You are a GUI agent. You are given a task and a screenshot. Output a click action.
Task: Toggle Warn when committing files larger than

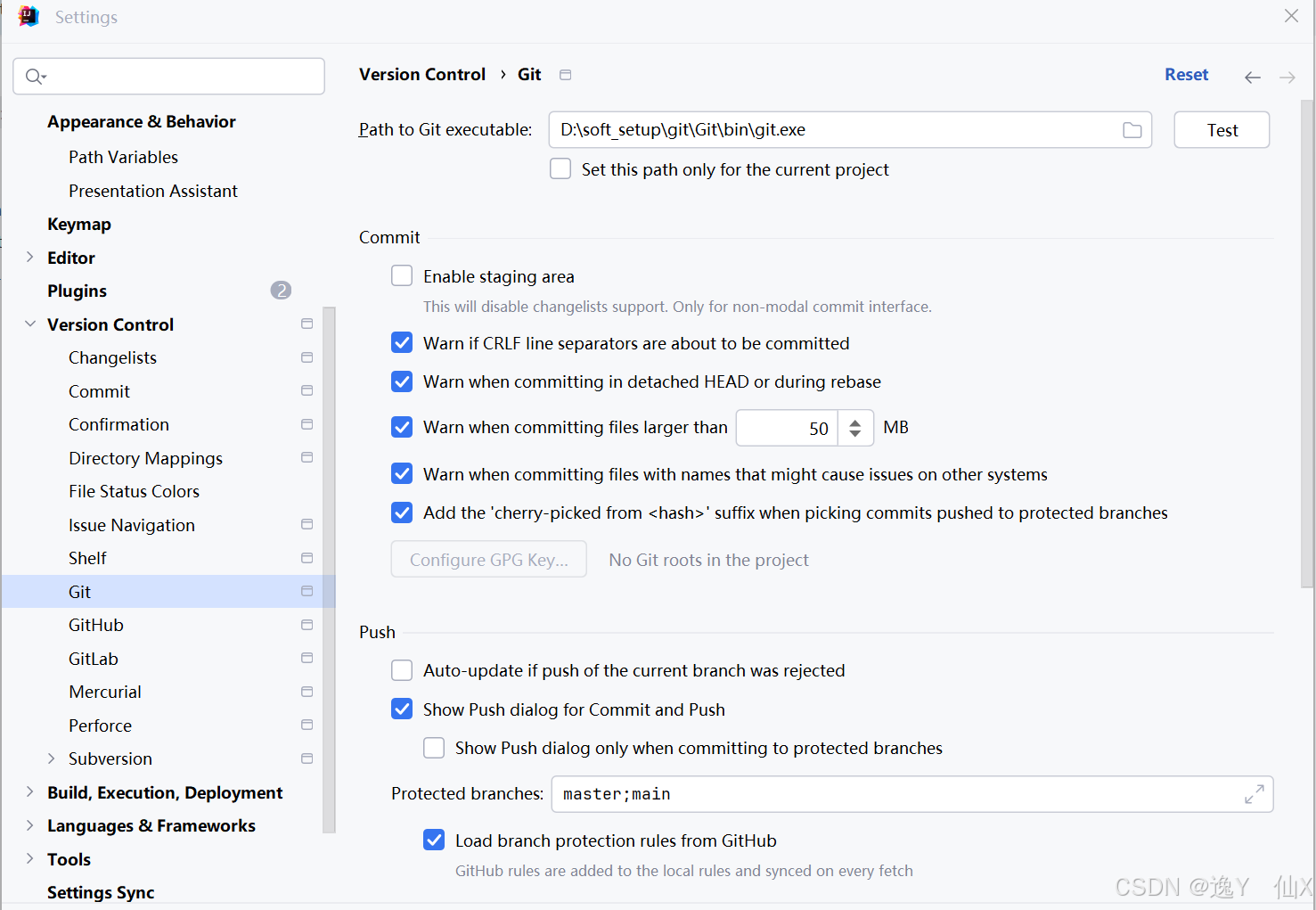click(x=402, y=427)
